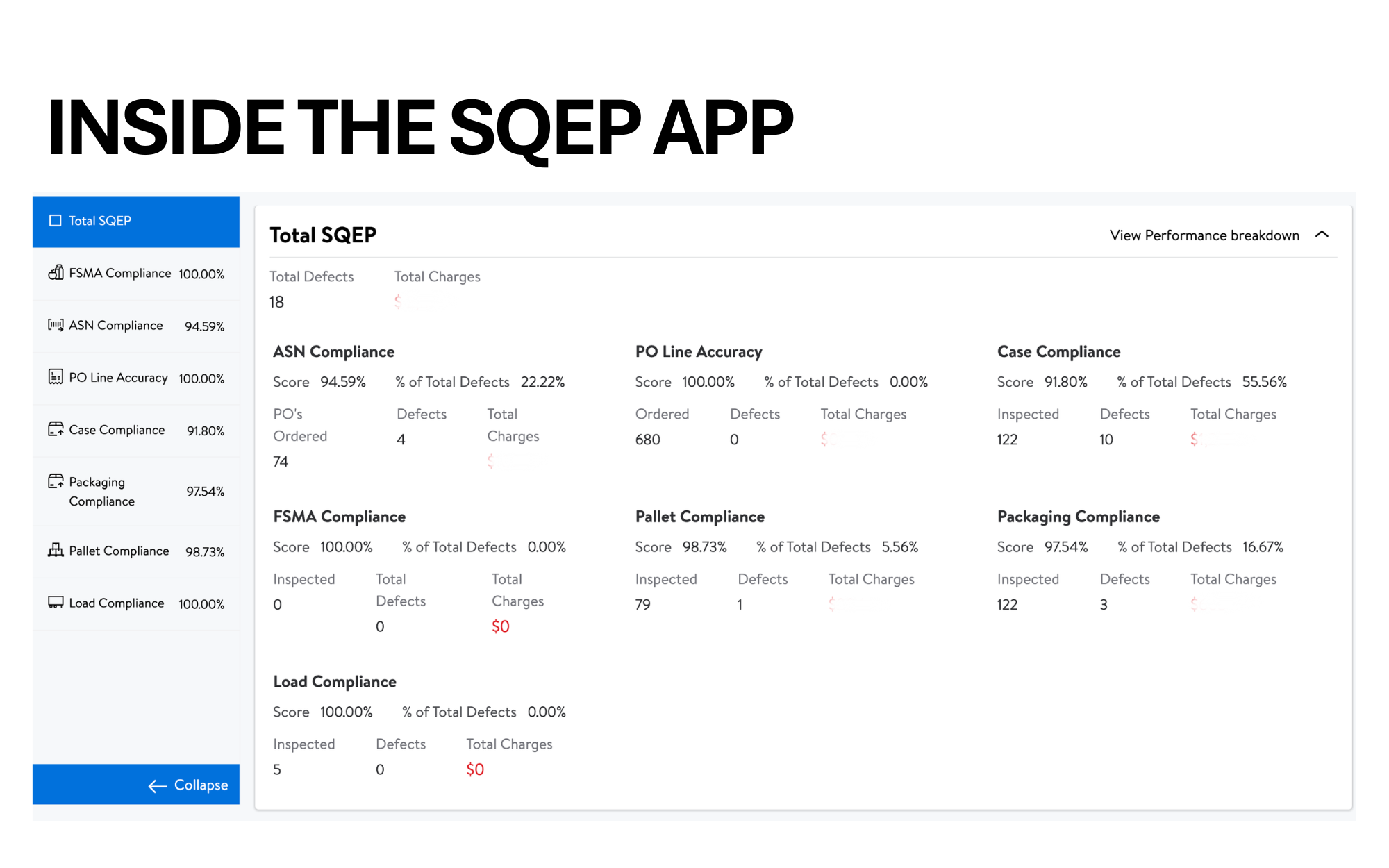Image resolution: width=1389 pixels, height=868 pixels.
Task: Open View Performance breakdown text
Action: 1204,235
